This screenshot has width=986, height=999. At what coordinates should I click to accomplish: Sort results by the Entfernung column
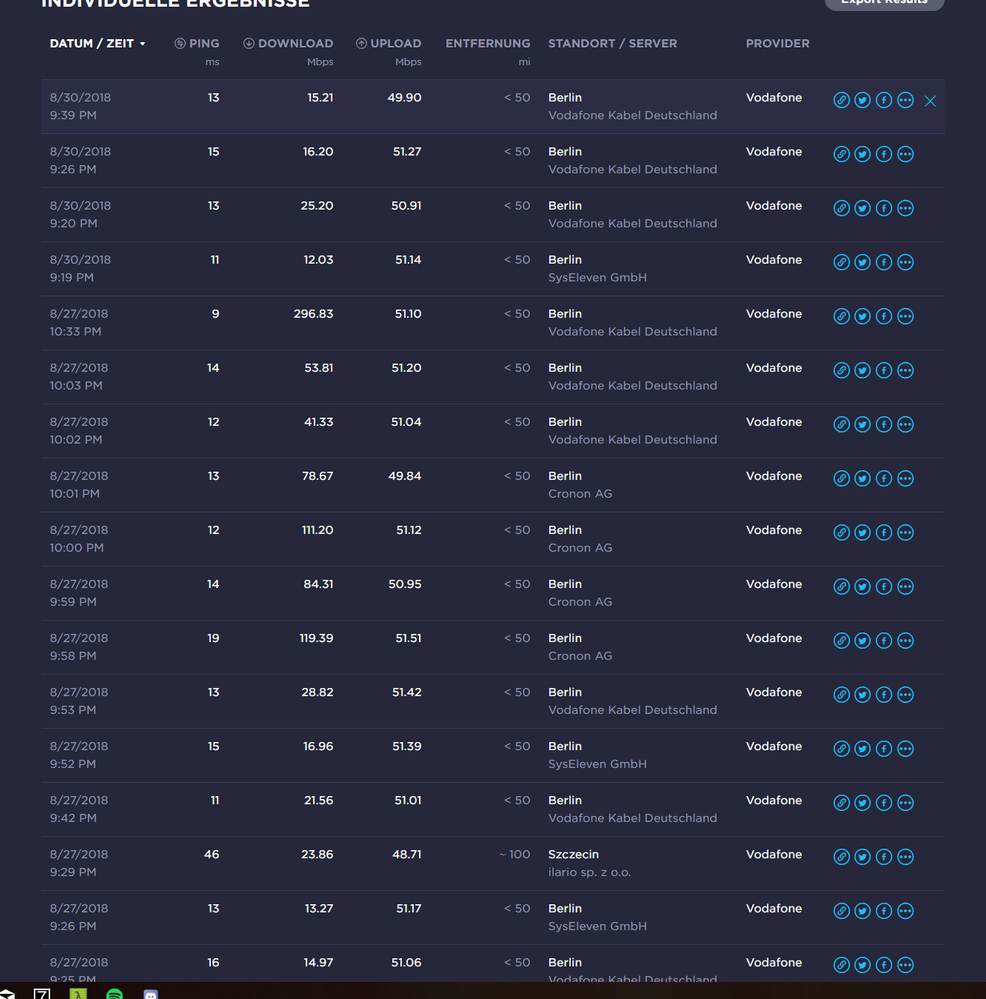click(488, 43)
